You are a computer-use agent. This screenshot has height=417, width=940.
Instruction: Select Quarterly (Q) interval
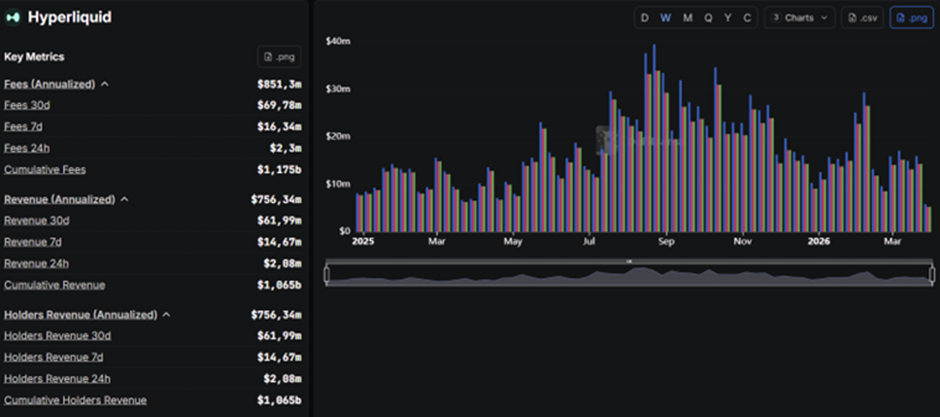pyautogui.click(x=708, y=18)
